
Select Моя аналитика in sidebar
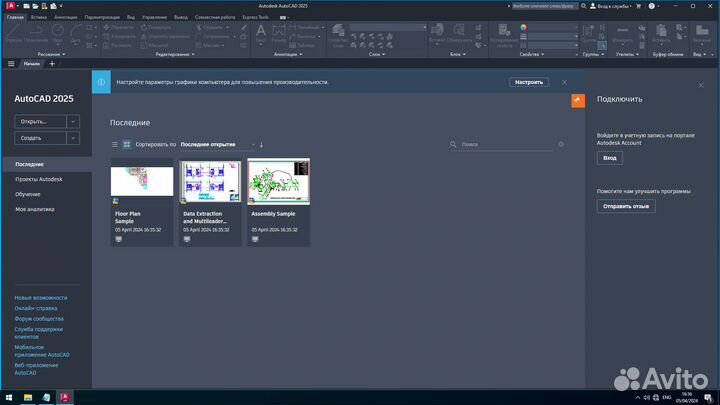(35, 209)
